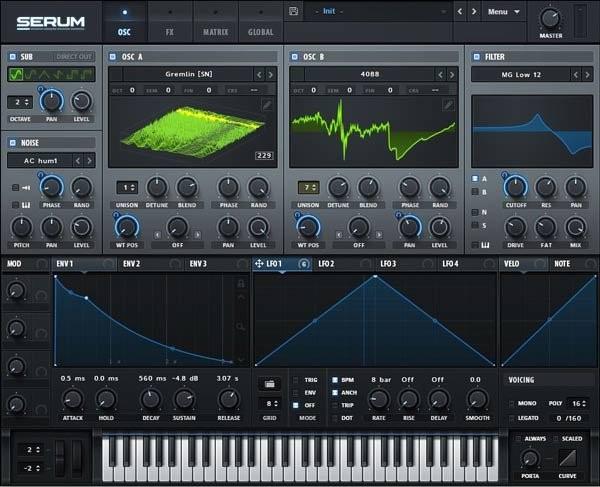Select next OSC B wavetable
This screenshot has height=487, width=600.
coord(452,75)
